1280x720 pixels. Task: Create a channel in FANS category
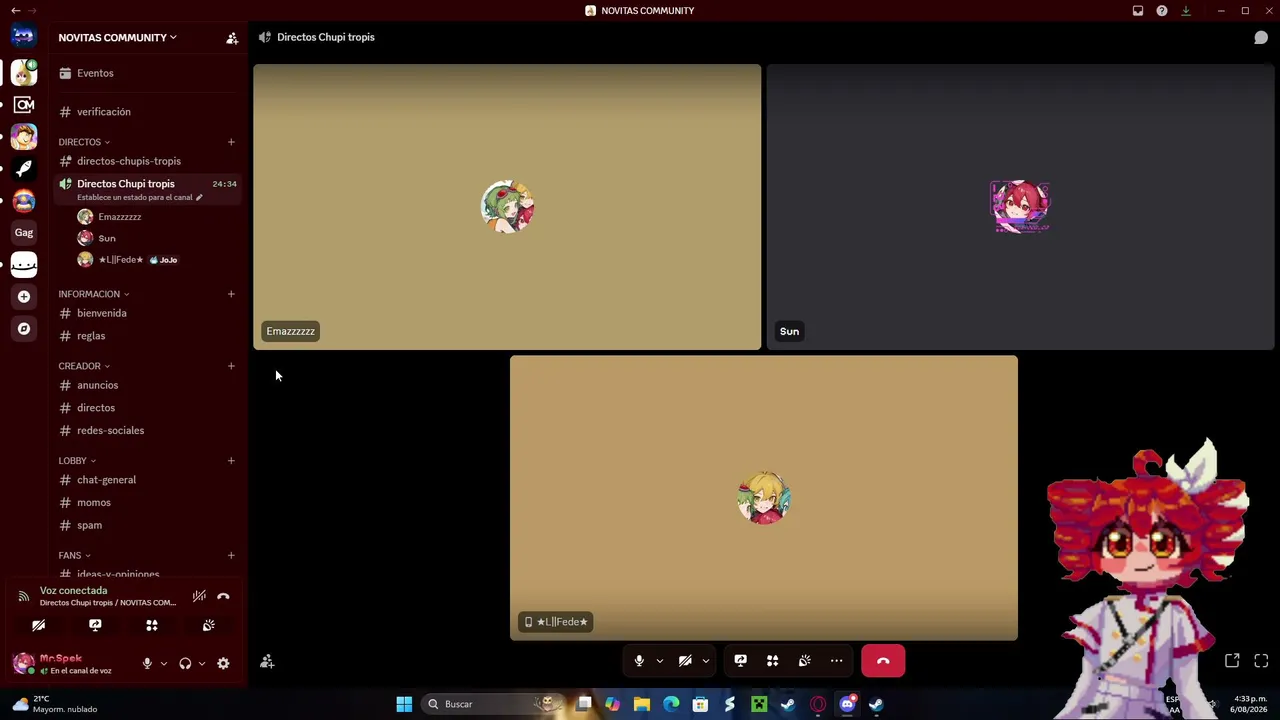[231, 556]
